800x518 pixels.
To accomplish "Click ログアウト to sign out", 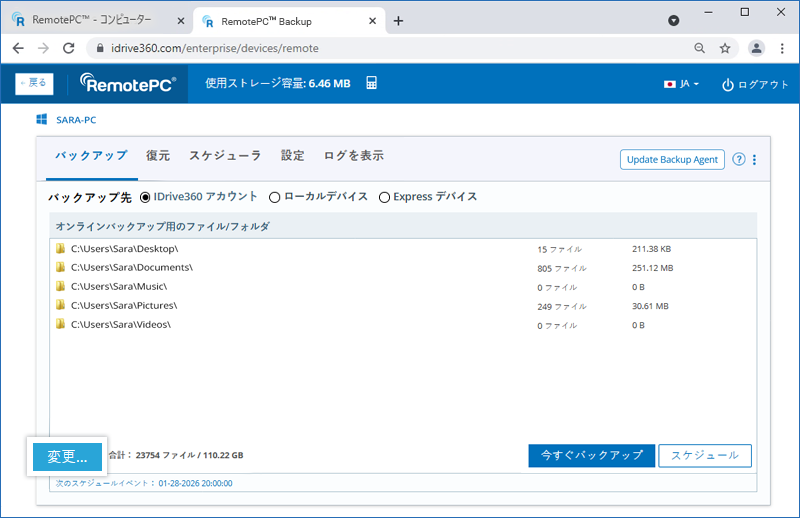I will [755, 85].
